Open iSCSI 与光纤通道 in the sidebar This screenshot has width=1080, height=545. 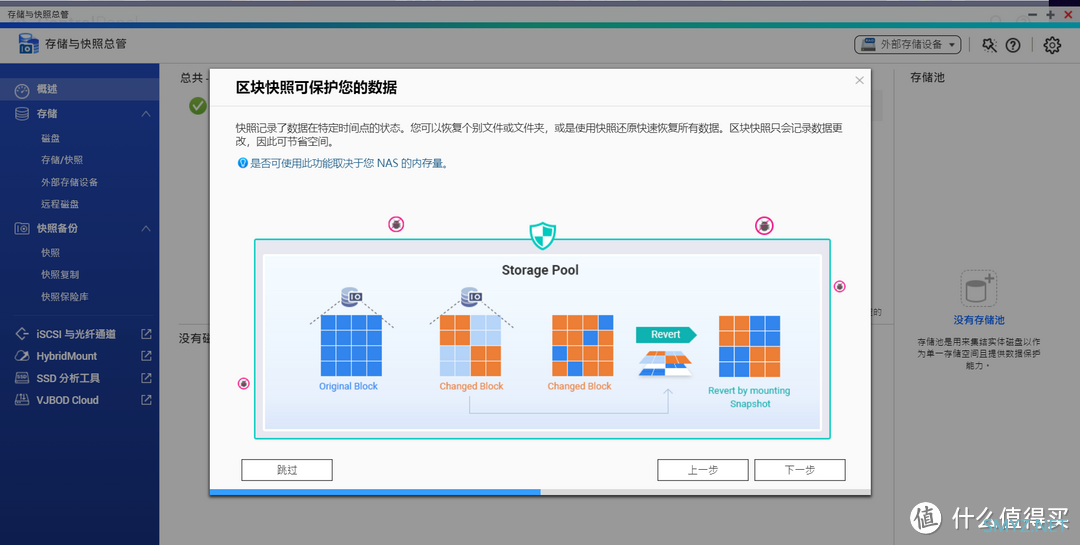tap(76, 334)
